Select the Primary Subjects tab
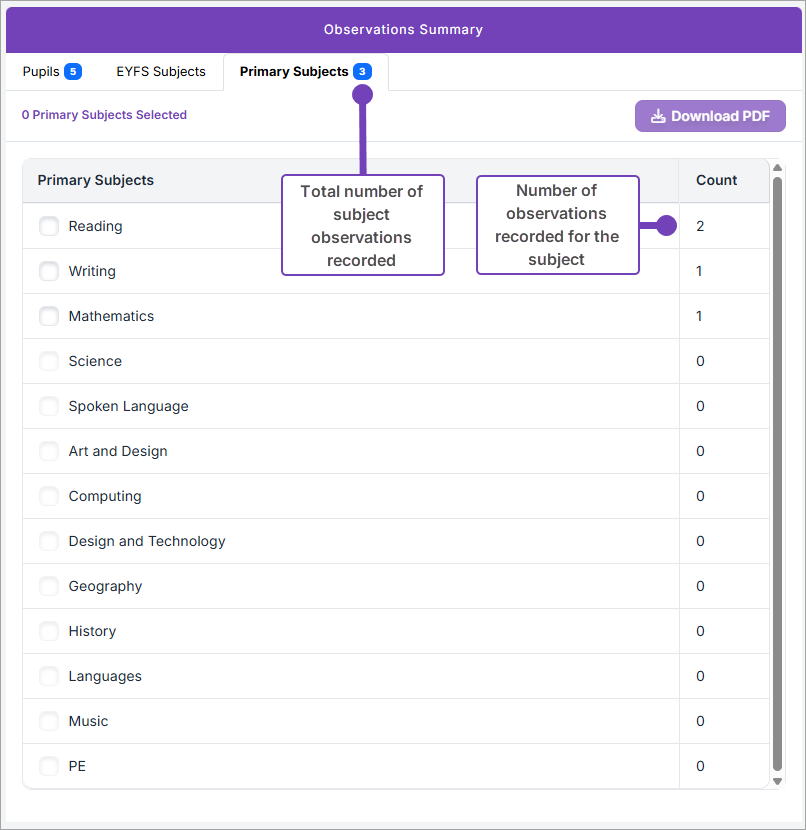The image size is (806, 830). coord(305,72)
